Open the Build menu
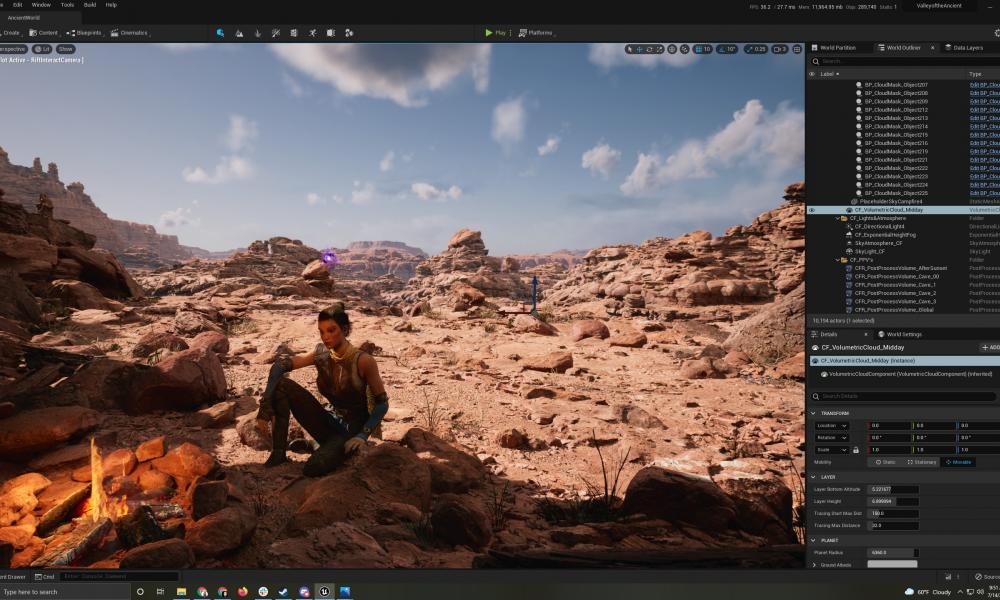 (x=90, y=4)
